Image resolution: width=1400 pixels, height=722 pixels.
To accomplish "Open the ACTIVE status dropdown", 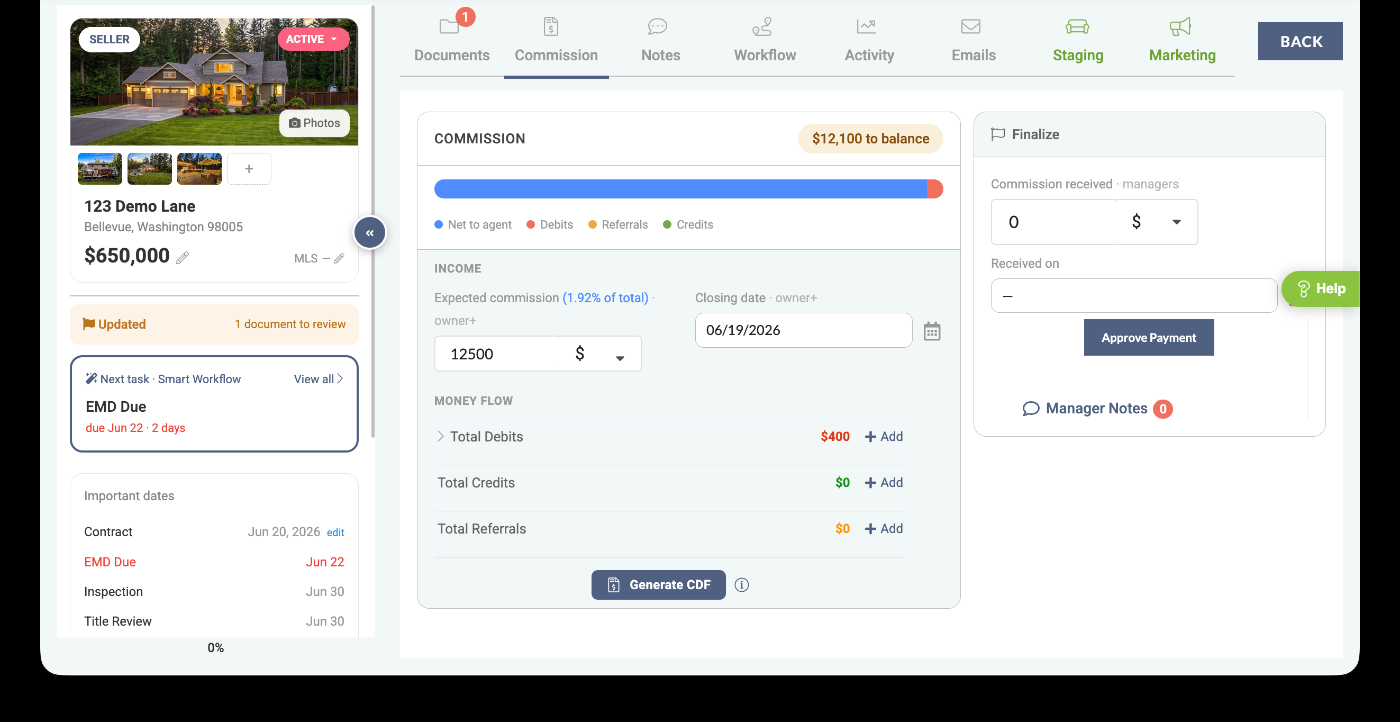I will (x=313, y=39).
